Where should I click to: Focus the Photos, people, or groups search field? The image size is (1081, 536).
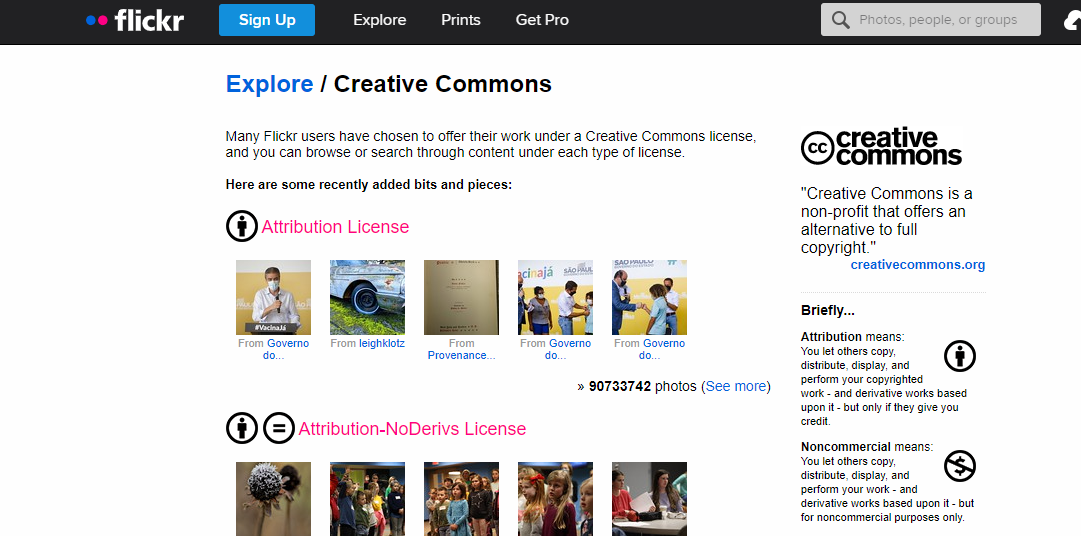tap(931, 20)
